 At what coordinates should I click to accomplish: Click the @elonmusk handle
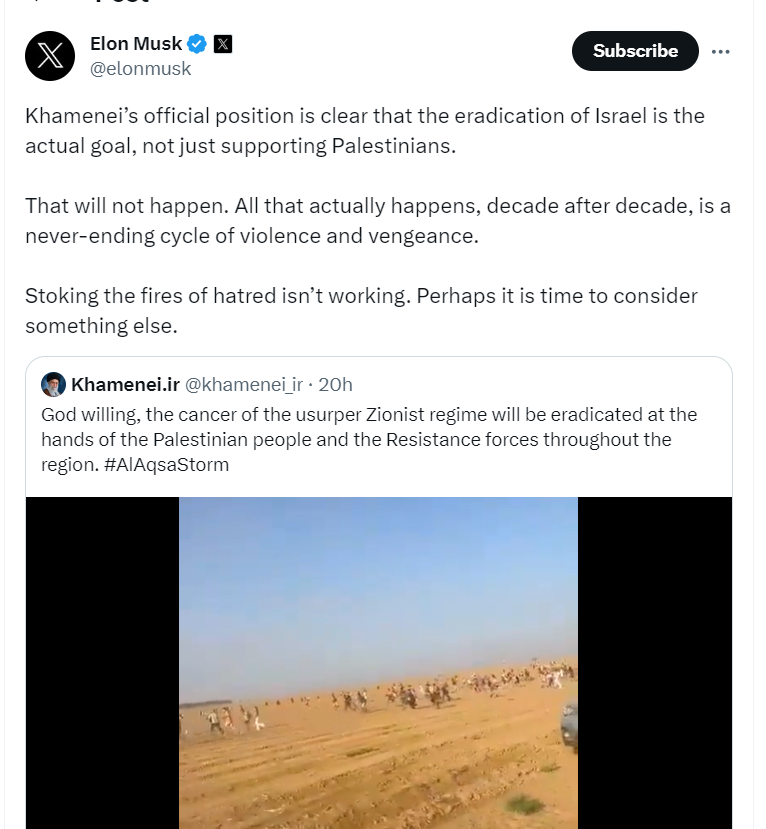coord(140,69)
